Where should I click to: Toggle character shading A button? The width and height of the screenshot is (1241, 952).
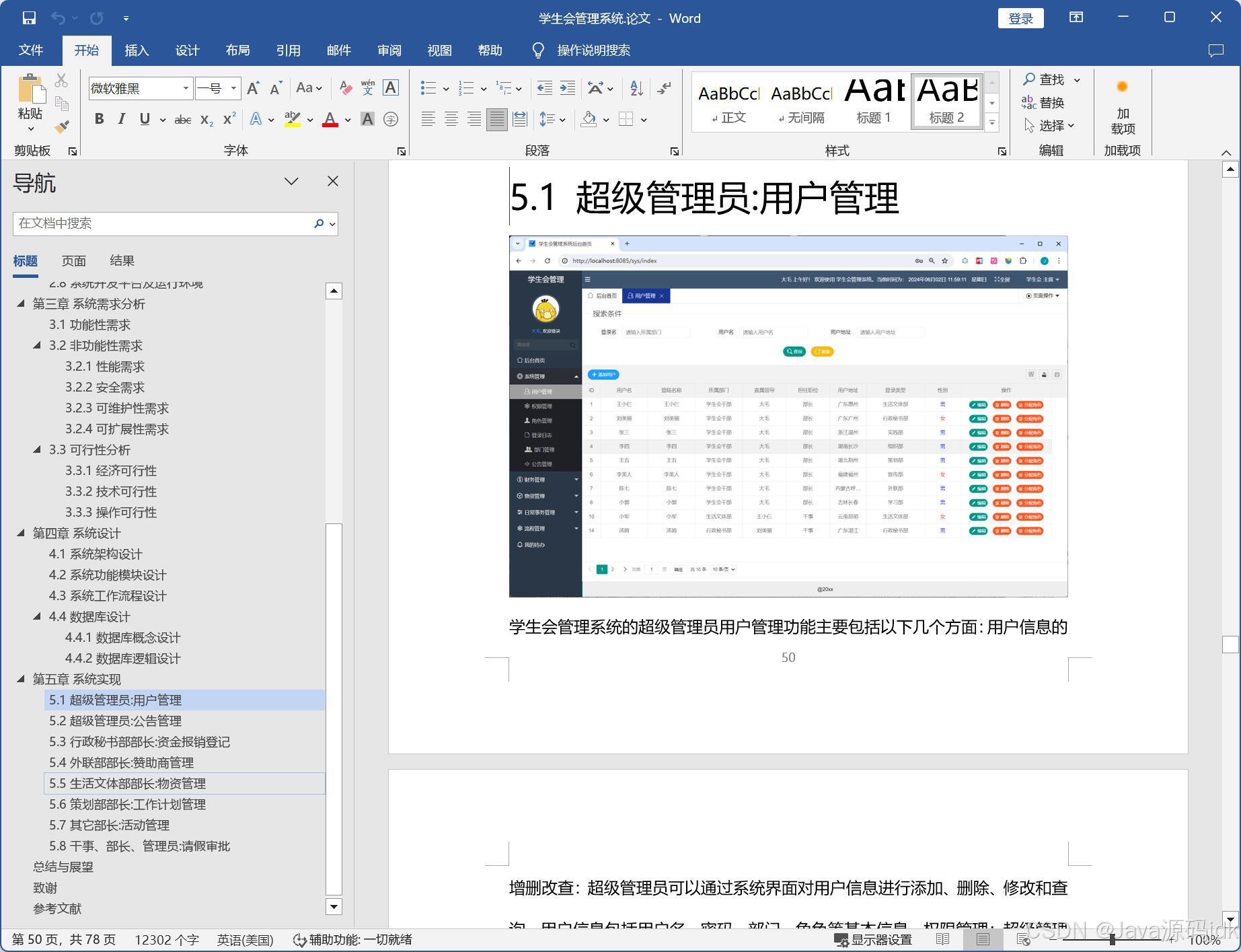367,120
